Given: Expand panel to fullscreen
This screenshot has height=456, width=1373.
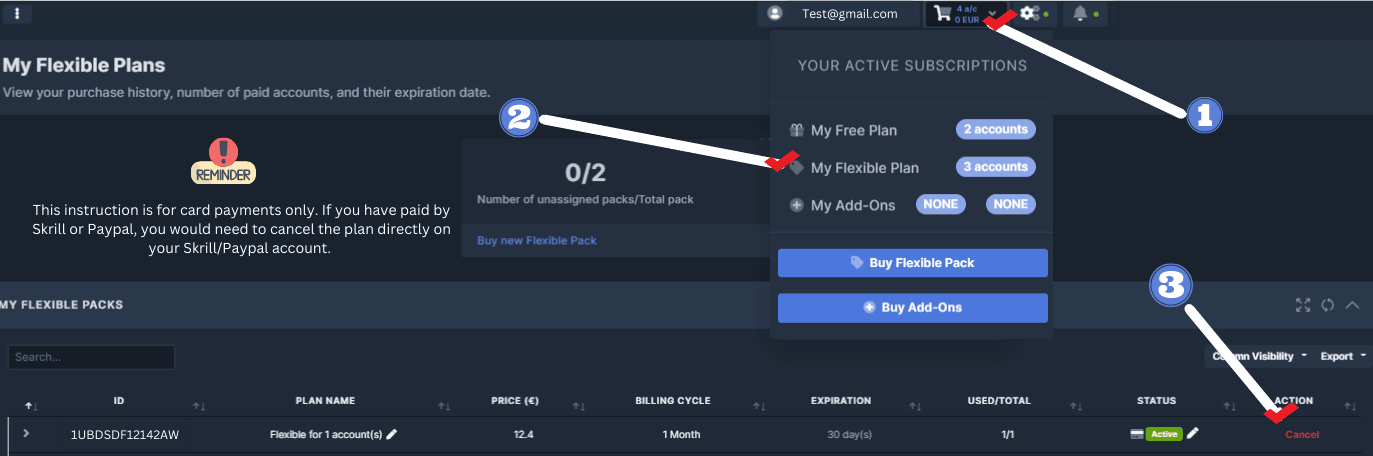Looking at the screenshot, I should 1302,305.
